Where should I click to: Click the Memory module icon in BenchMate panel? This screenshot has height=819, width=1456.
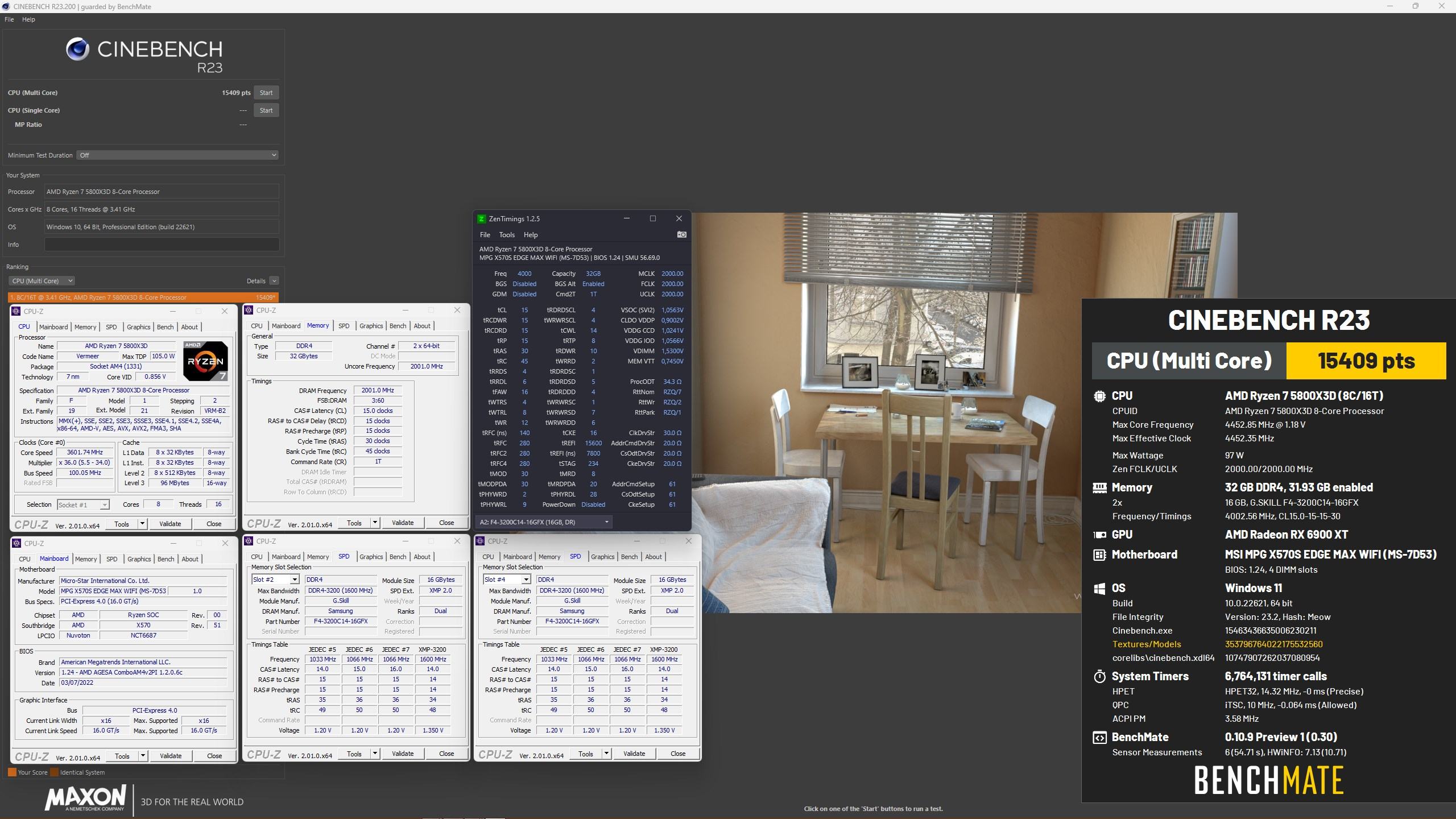click(x=1099, y=487)
